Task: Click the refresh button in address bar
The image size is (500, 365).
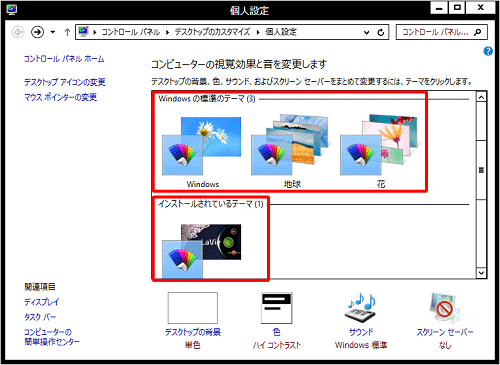Action: point(381,32)
